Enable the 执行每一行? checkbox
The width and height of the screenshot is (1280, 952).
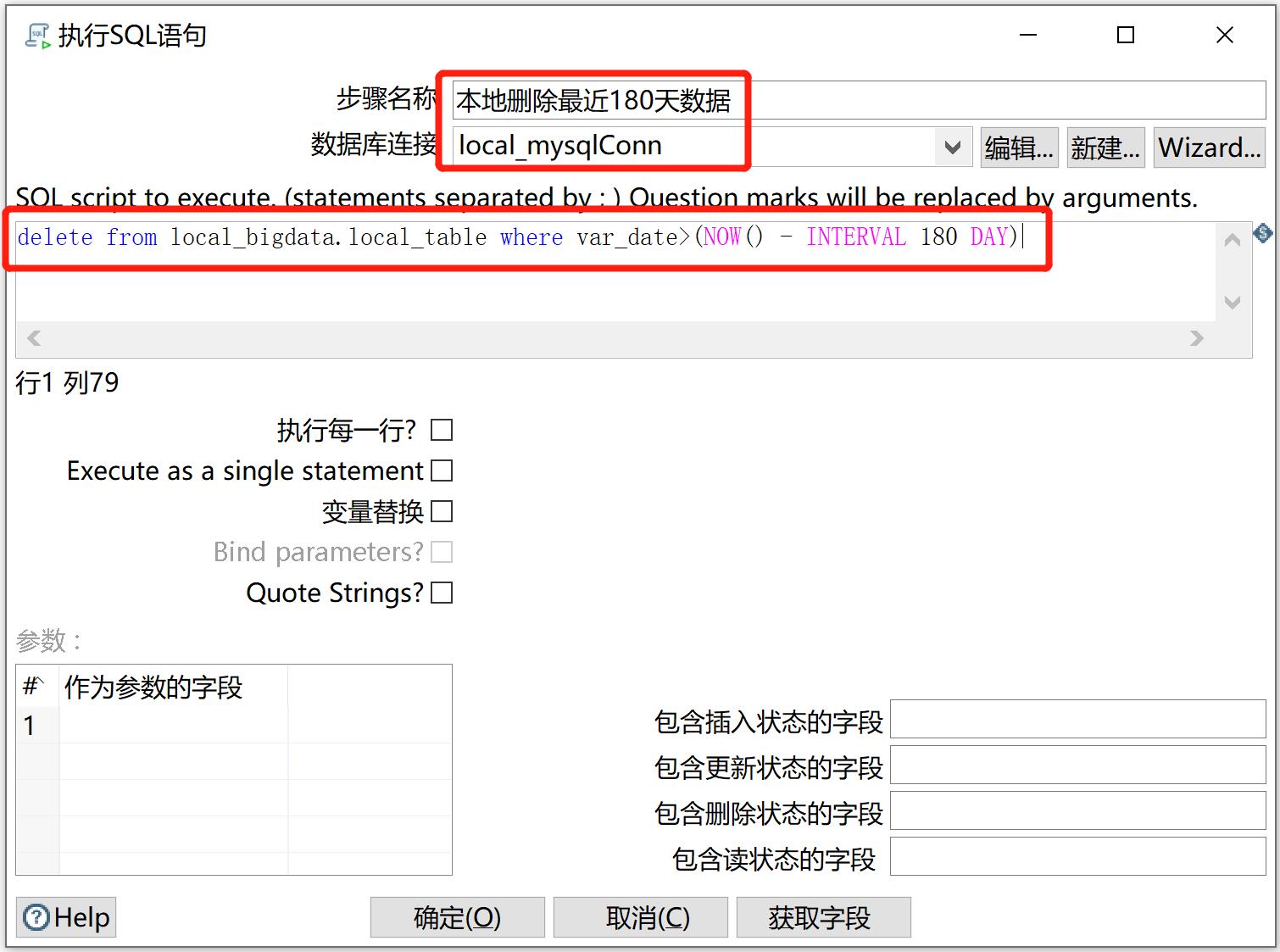(x=442, y=430)
